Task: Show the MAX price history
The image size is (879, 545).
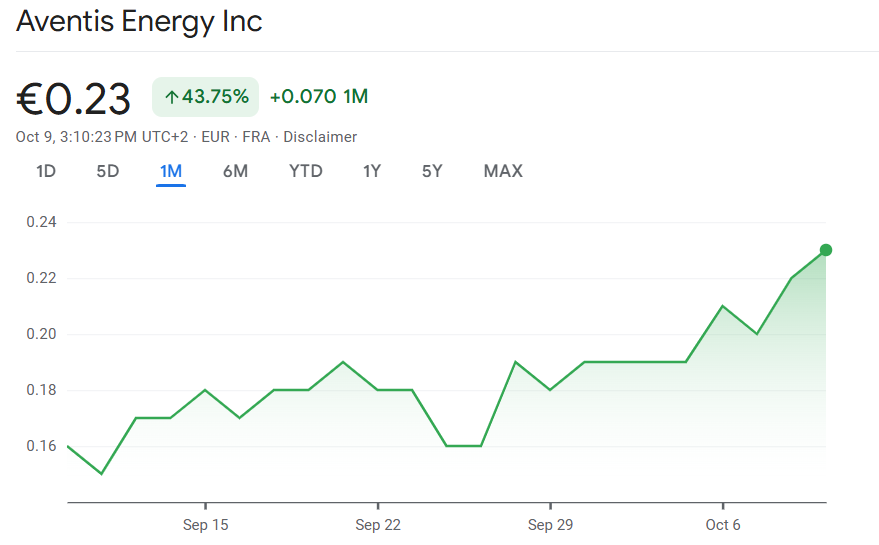Action: coord(503,171)
